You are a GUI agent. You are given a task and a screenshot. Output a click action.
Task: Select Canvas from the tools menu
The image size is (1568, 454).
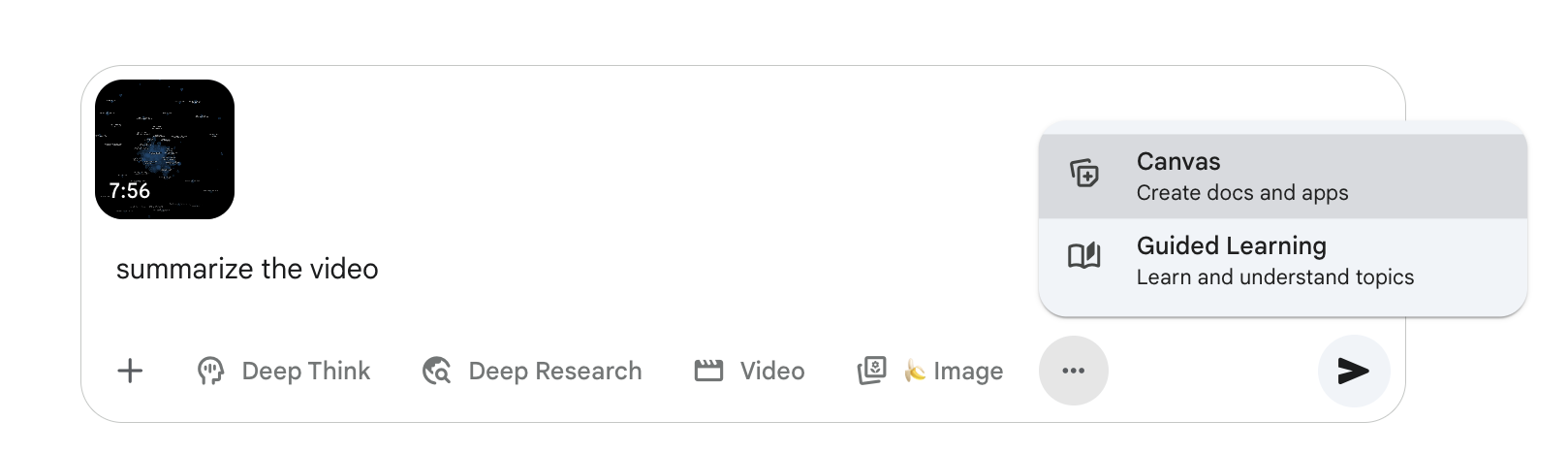(1177, 162)
